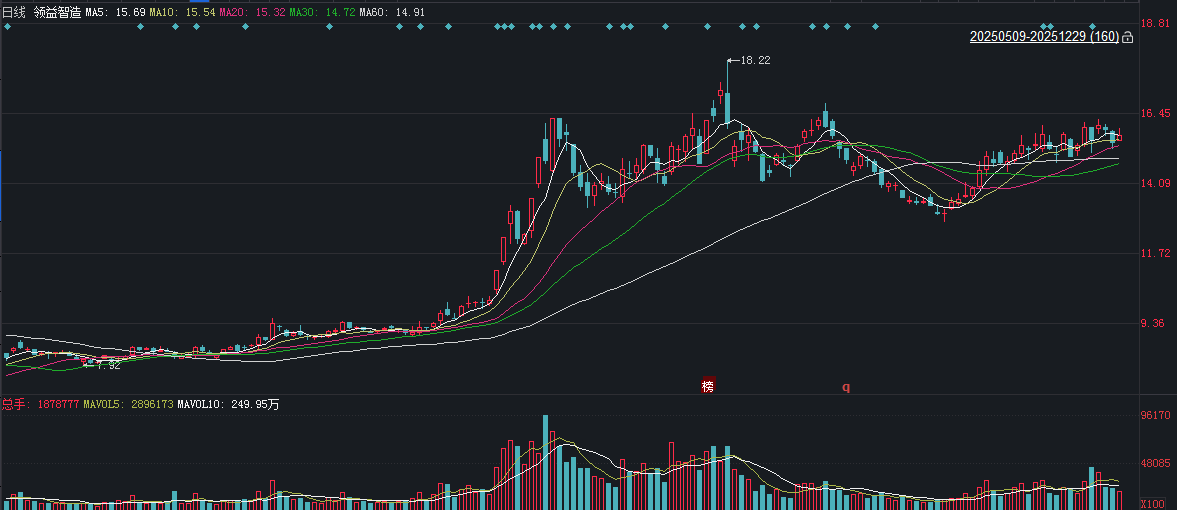Click the lock icon beside the date range
This screenshot has height=510, width=1177.
pos(1128,38)
